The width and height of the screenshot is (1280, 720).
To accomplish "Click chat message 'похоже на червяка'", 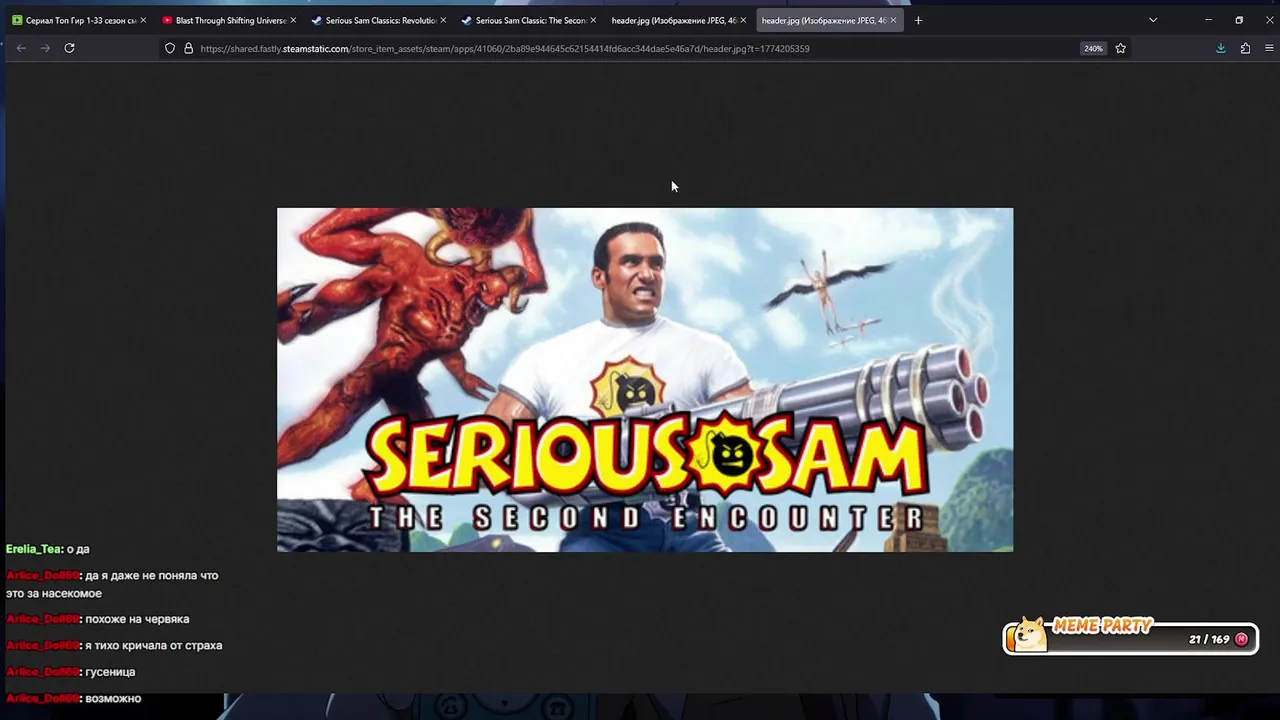I will pos(137,619).
